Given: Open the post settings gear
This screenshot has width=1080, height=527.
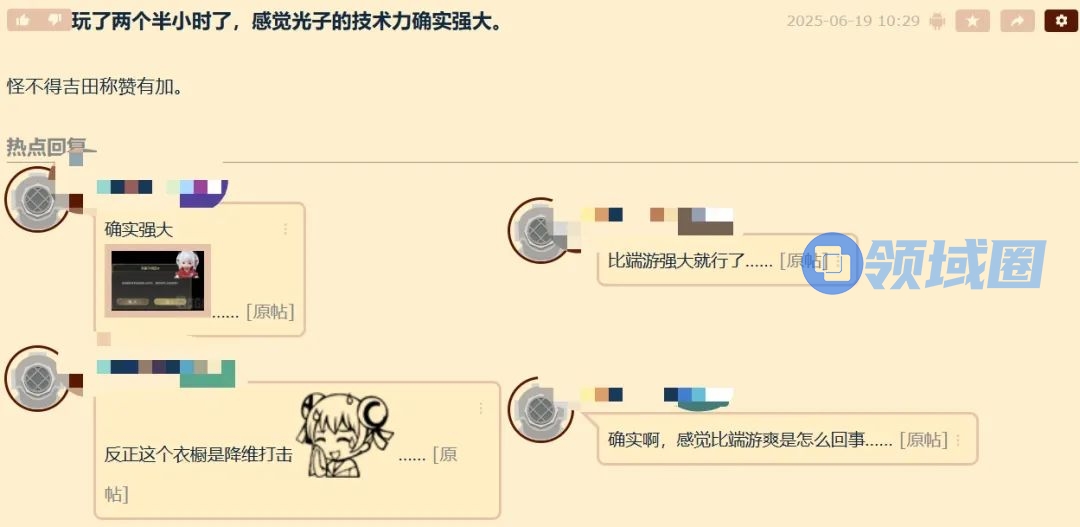Looking at the screenshot, I should click(x=1061, y=21).
